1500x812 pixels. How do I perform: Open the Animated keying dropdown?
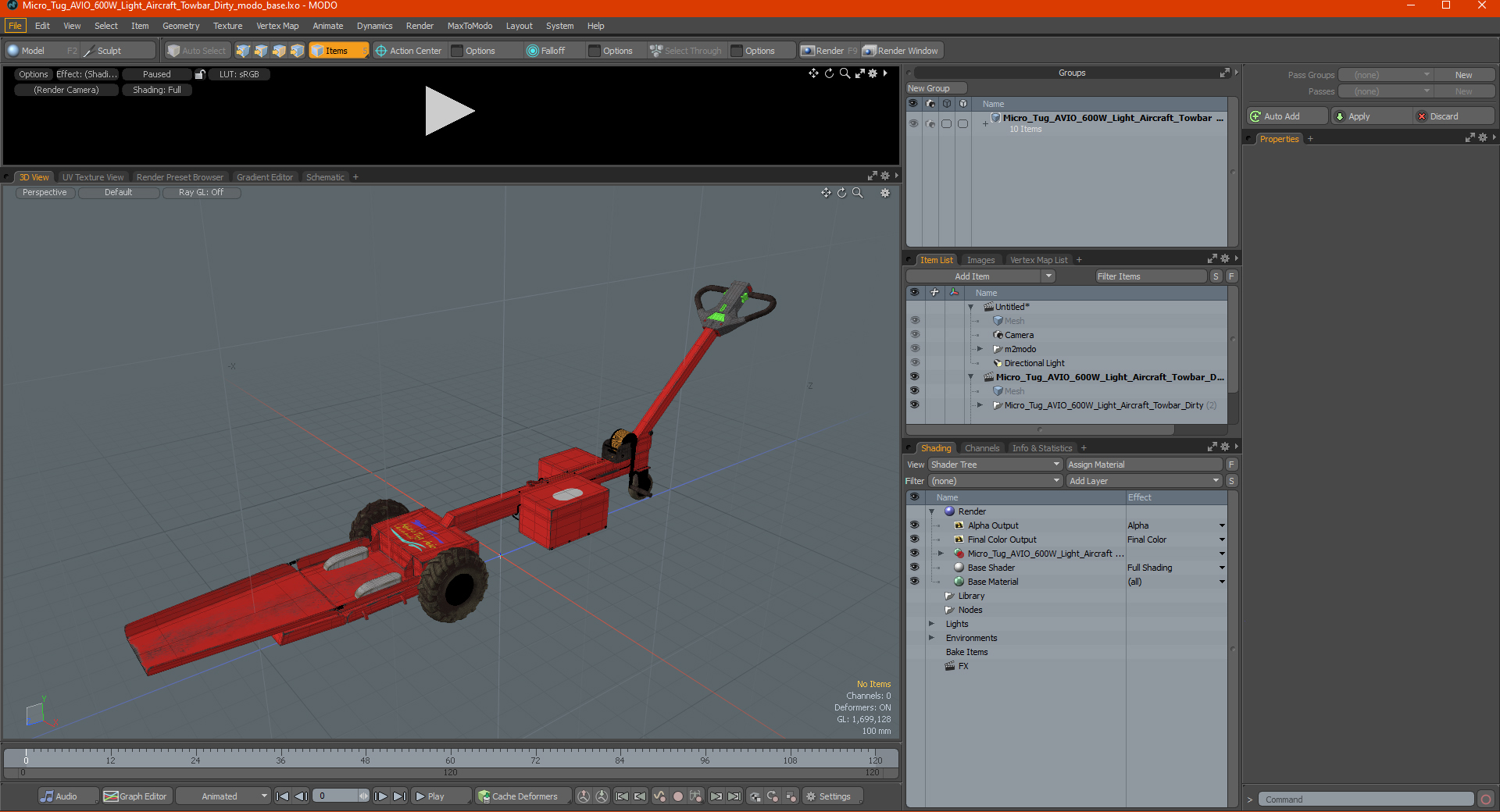point(223,796)
